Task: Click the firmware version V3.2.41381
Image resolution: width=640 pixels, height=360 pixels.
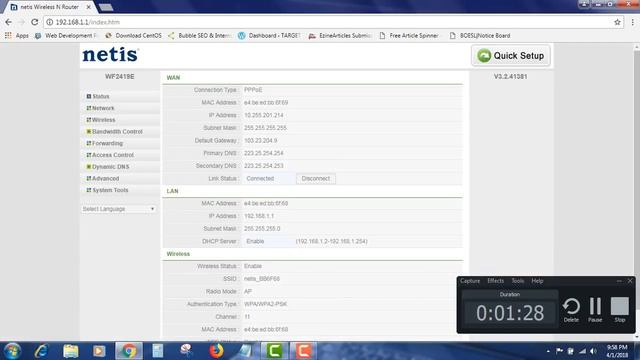Action: pos(510,76)
